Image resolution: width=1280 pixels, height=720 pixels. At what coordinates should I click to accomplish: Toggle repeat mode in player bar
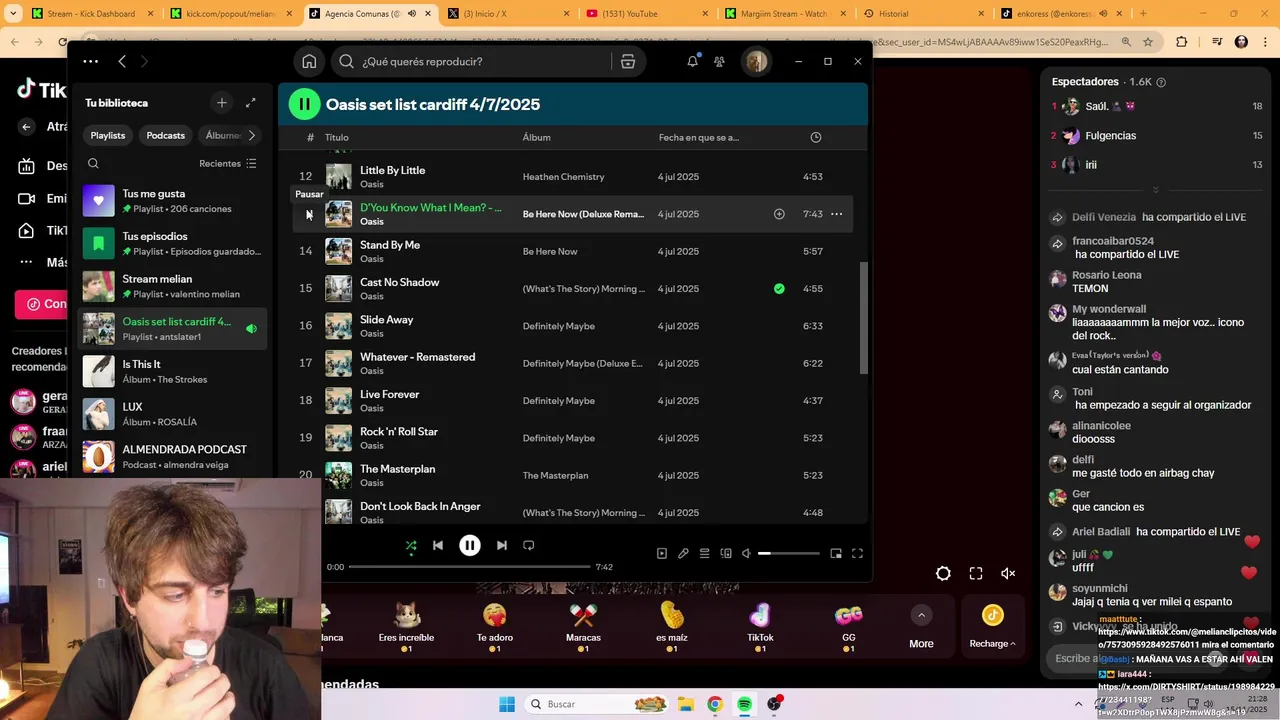click(x=529, y=545)
